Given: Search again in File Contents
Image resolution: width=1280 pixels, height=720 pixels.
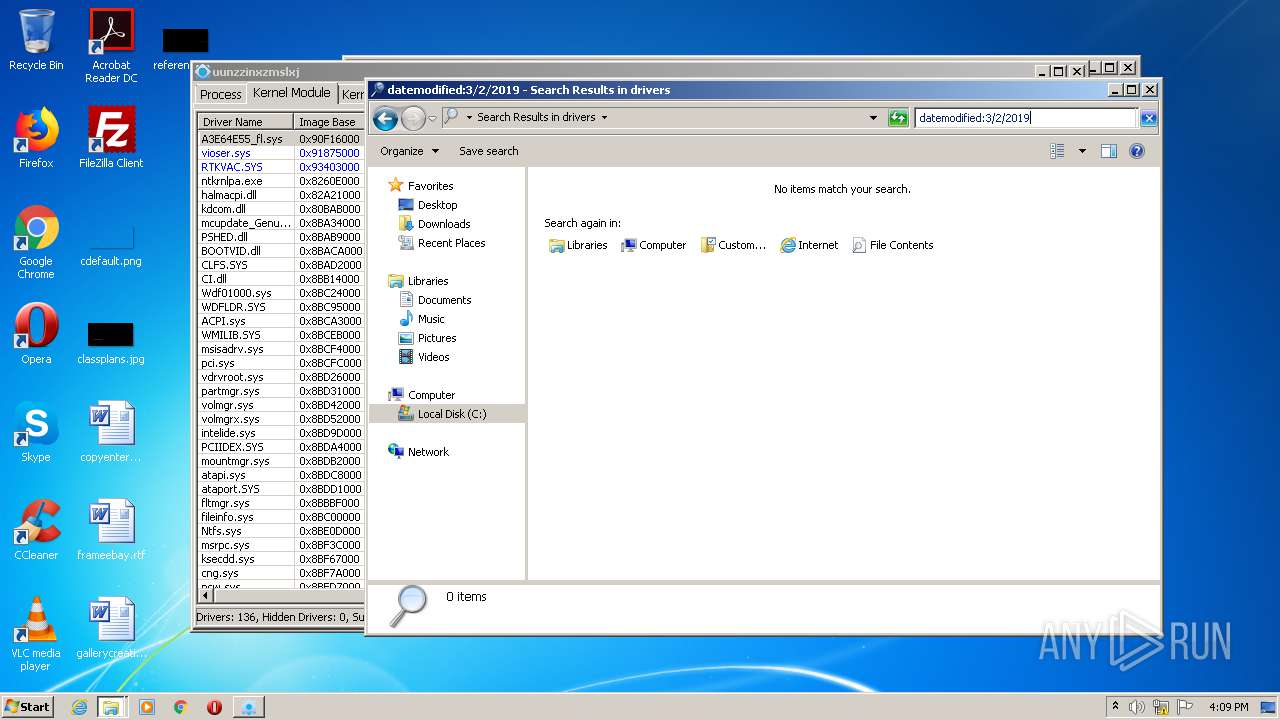Looking at the screenshot, I should coord(893,245).
